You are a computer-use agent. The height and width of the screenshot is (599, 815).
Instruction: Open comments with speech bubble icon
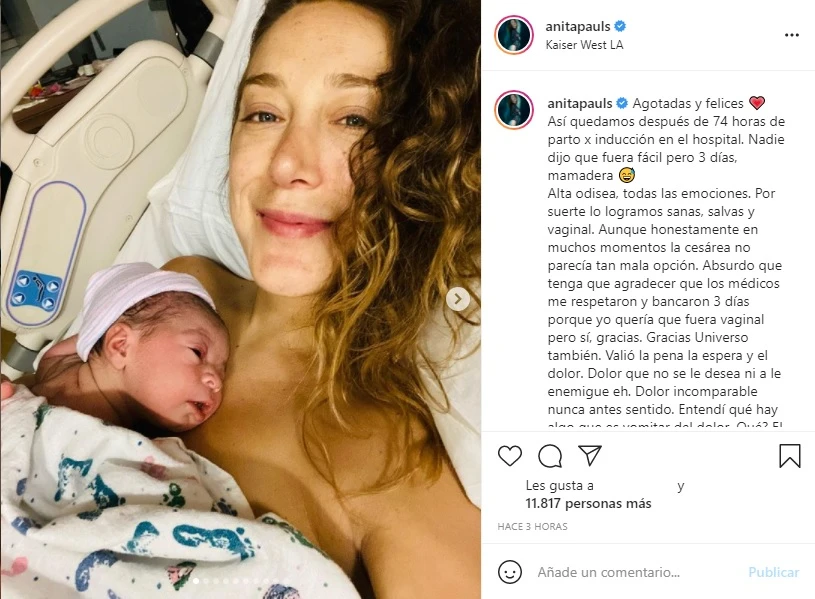tap(550, 456)
